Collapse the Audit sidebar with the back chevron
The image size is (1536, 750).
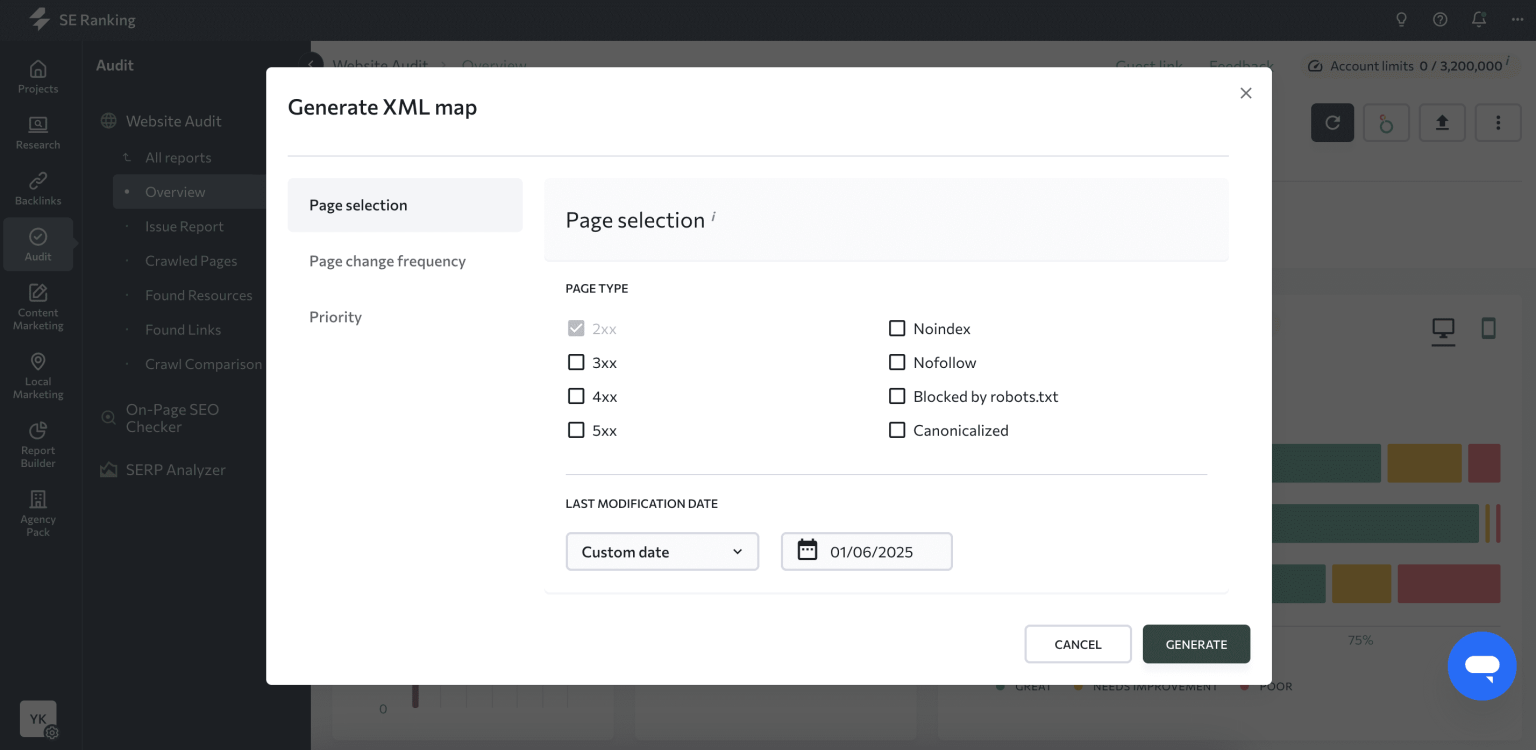point(311,64)
